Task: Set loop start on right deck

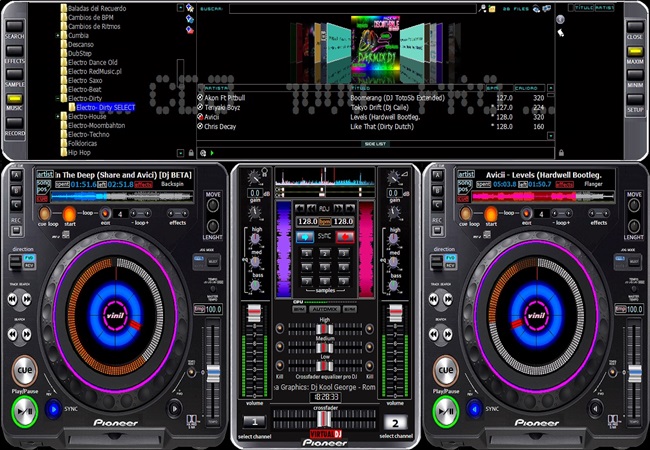Action: 490,214
